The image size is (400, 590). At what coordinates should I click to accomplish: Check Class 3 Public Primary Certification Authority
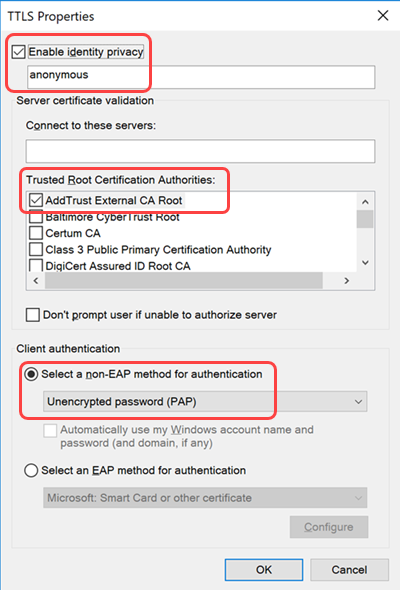[x=36, y=249]
